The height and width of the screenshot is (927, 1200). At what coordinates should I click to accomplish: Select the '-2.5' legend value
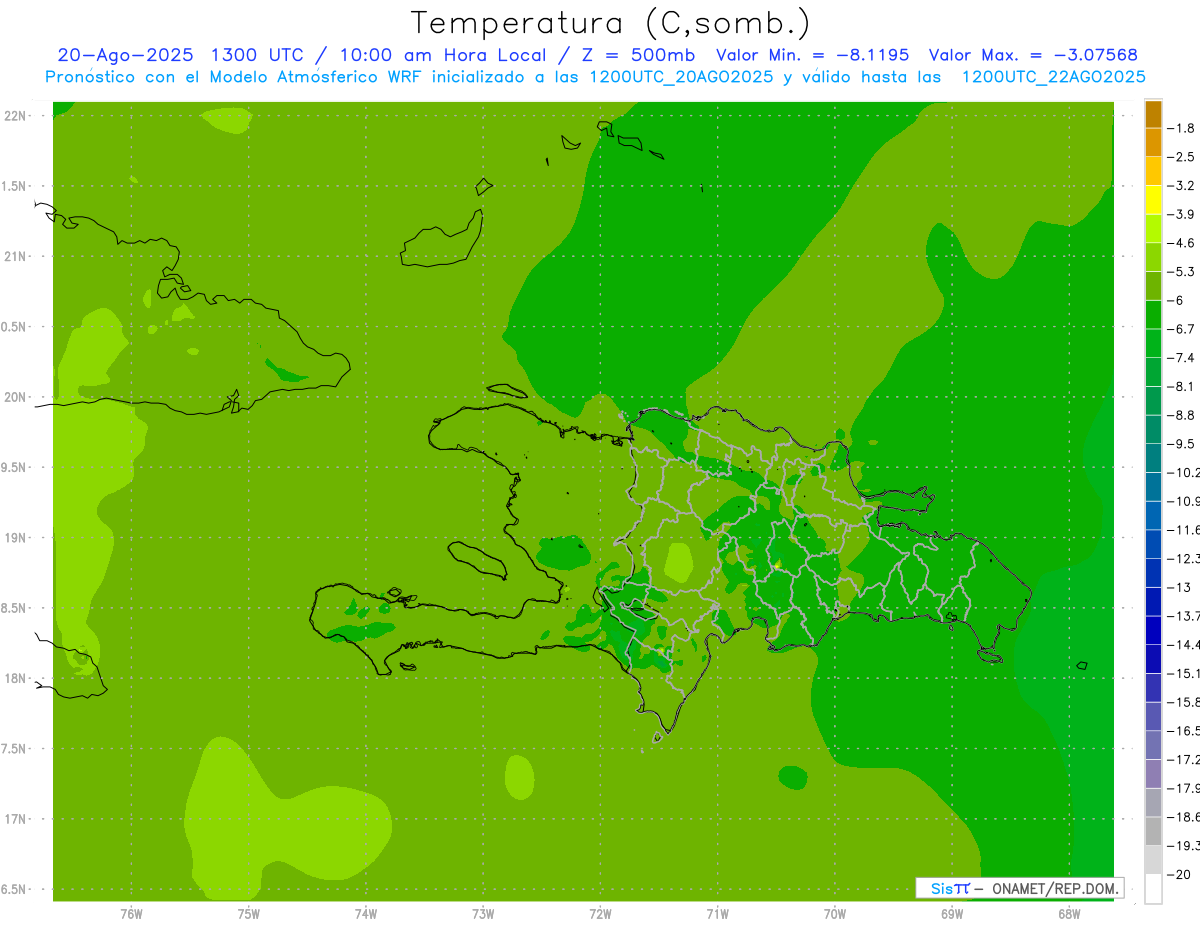[x=1181, y=157]
